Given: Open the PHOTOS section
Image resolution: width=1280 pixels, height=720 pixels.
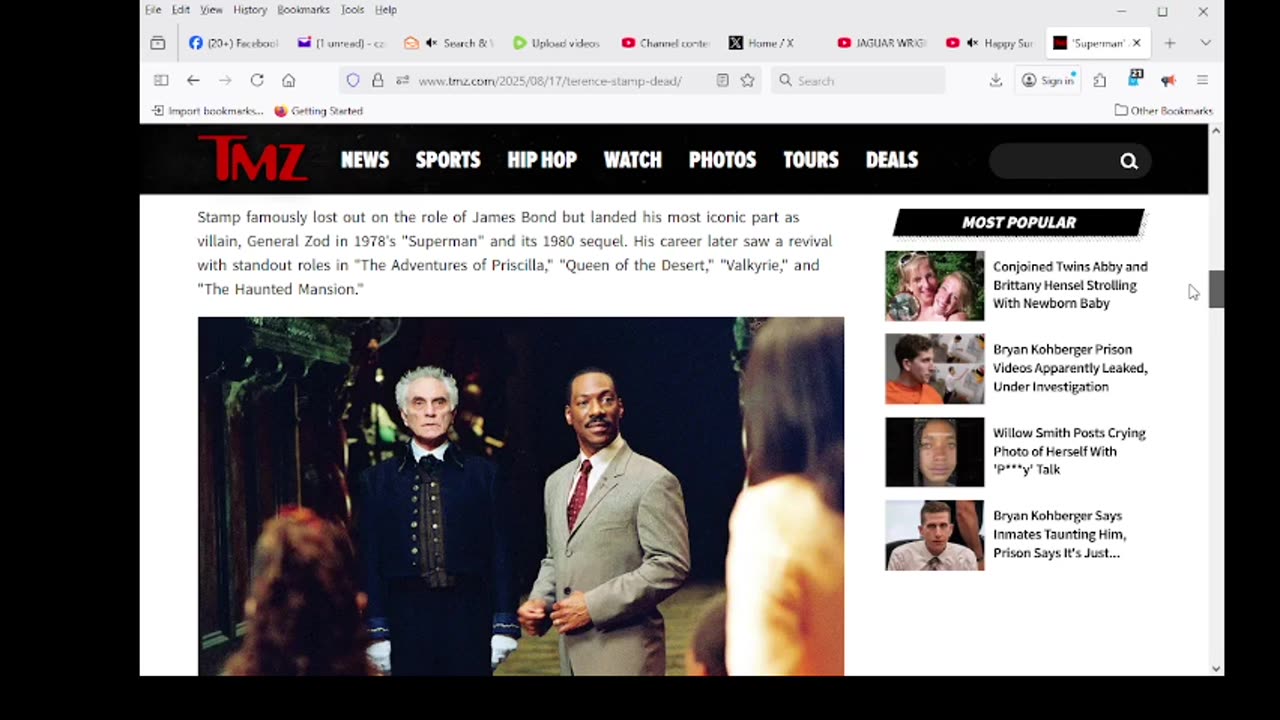Looking at the screenshot, I should 722,160.
